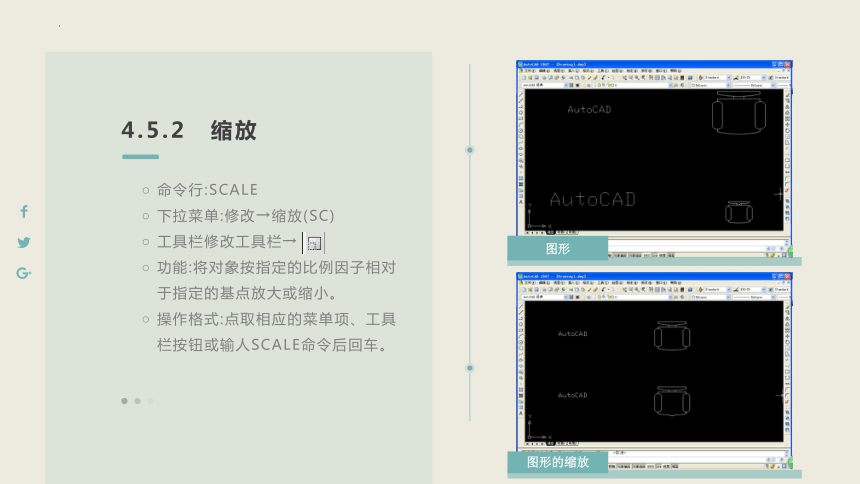Click the Facebook share icon
The width and height of the screenshot is (860, 484).
click(24, 212)
